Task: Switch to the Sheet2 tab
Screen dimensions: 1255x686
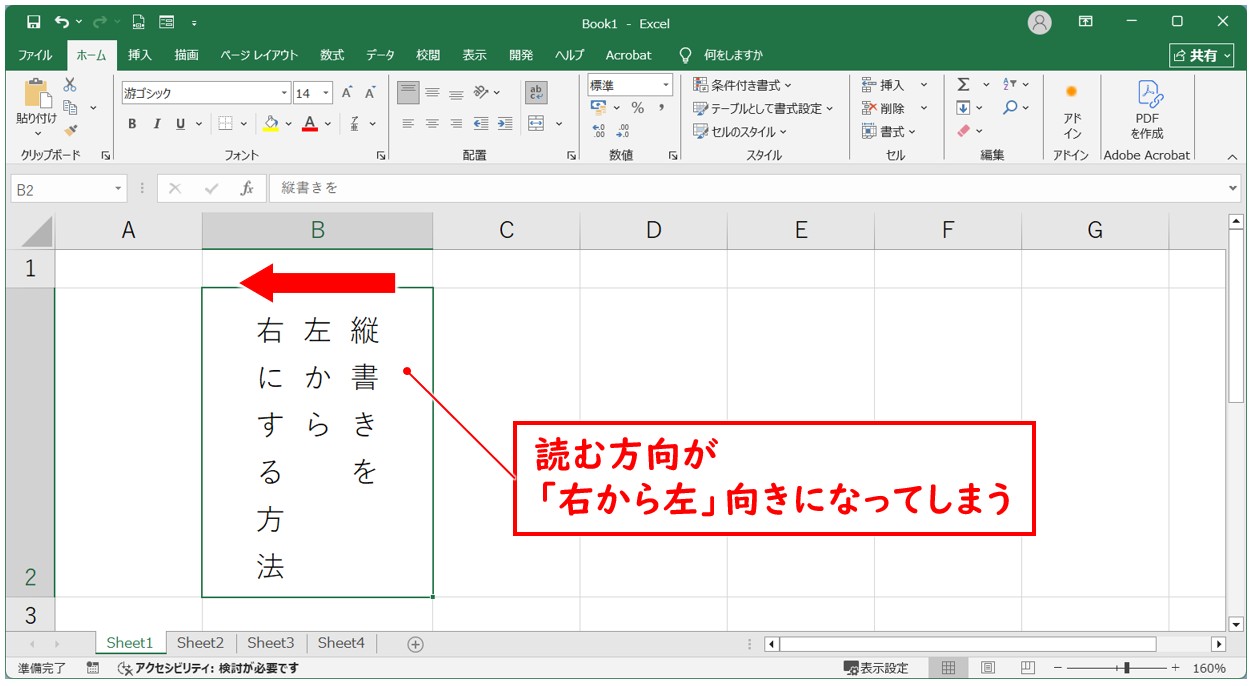Action: click(200, 643)
